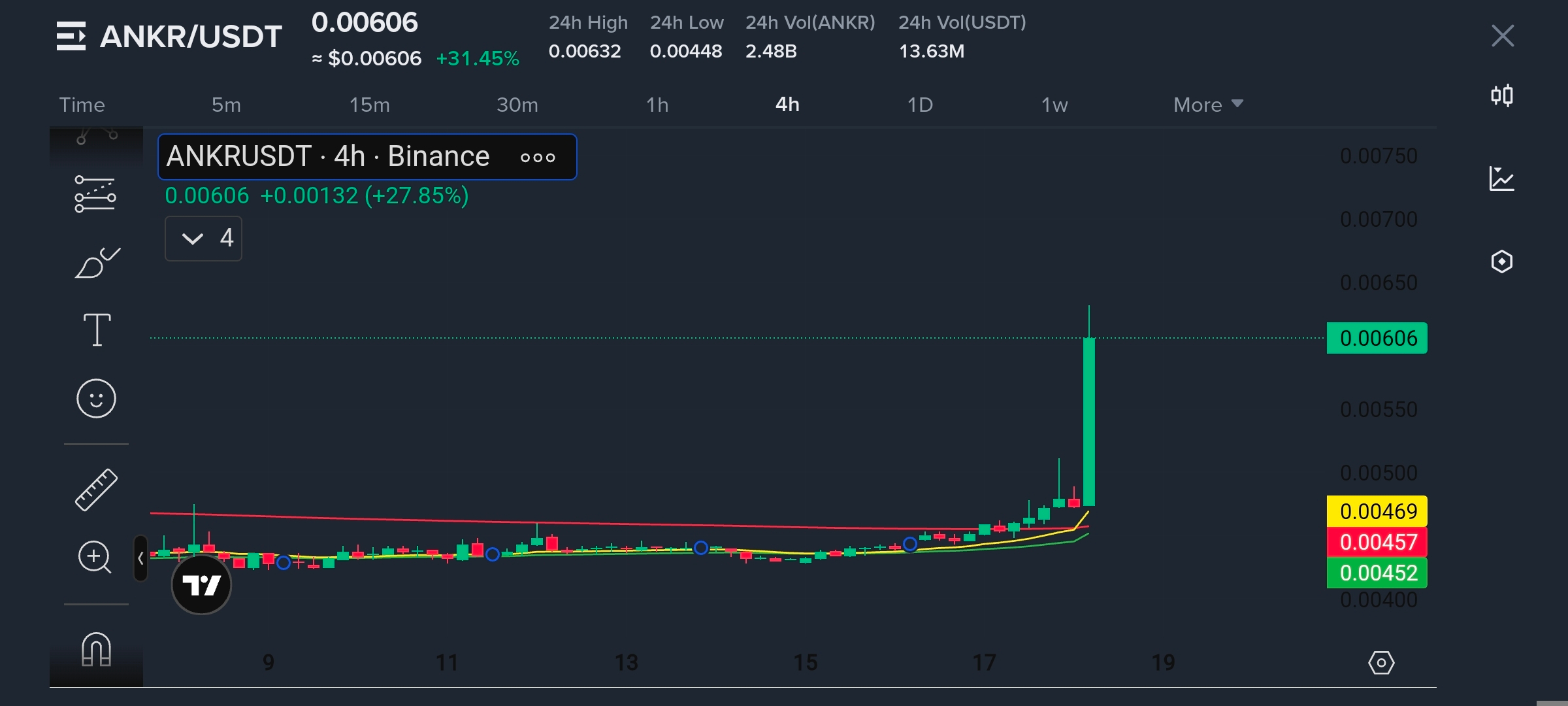Switch to the 15m timeframe

click(369, 105)
